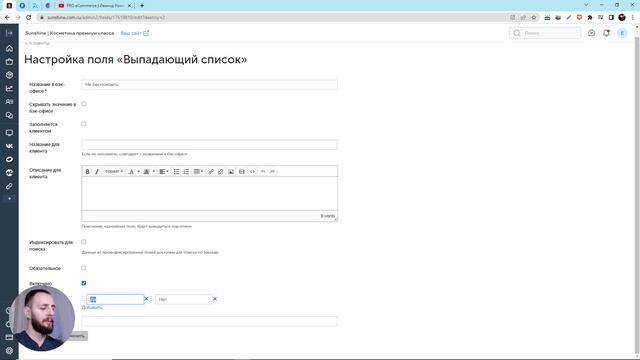The image size is (640, 360).
Task: Click the top search field
Action: coord(545,33)
